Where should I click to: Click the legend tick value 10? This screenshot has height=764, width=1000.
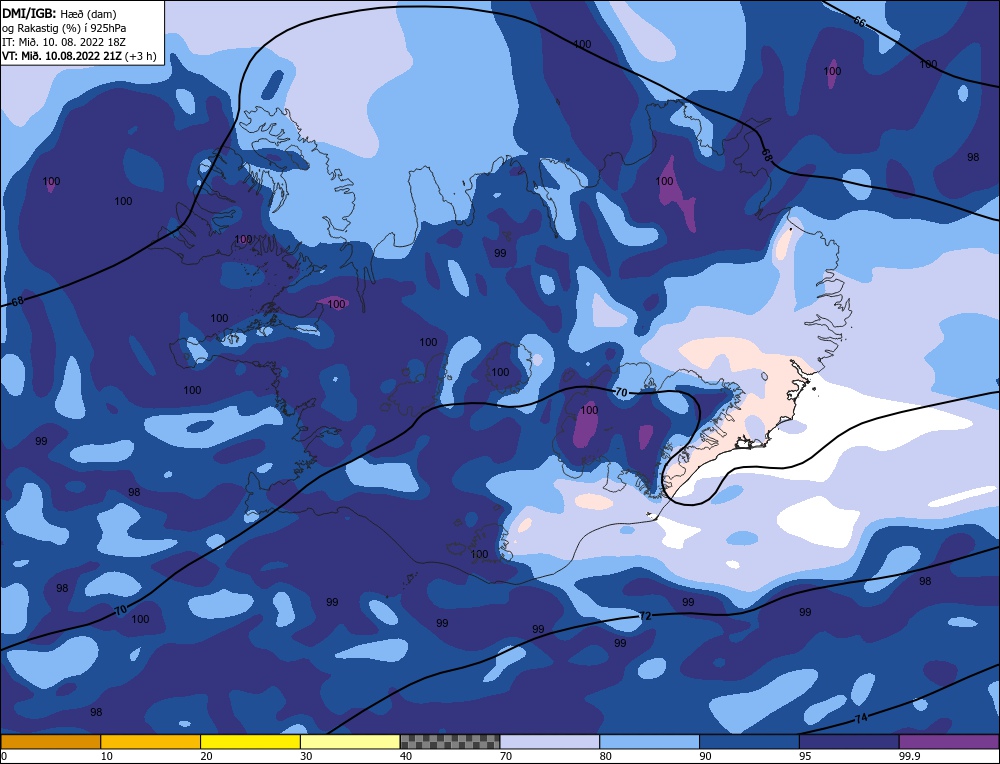(107, 756)
